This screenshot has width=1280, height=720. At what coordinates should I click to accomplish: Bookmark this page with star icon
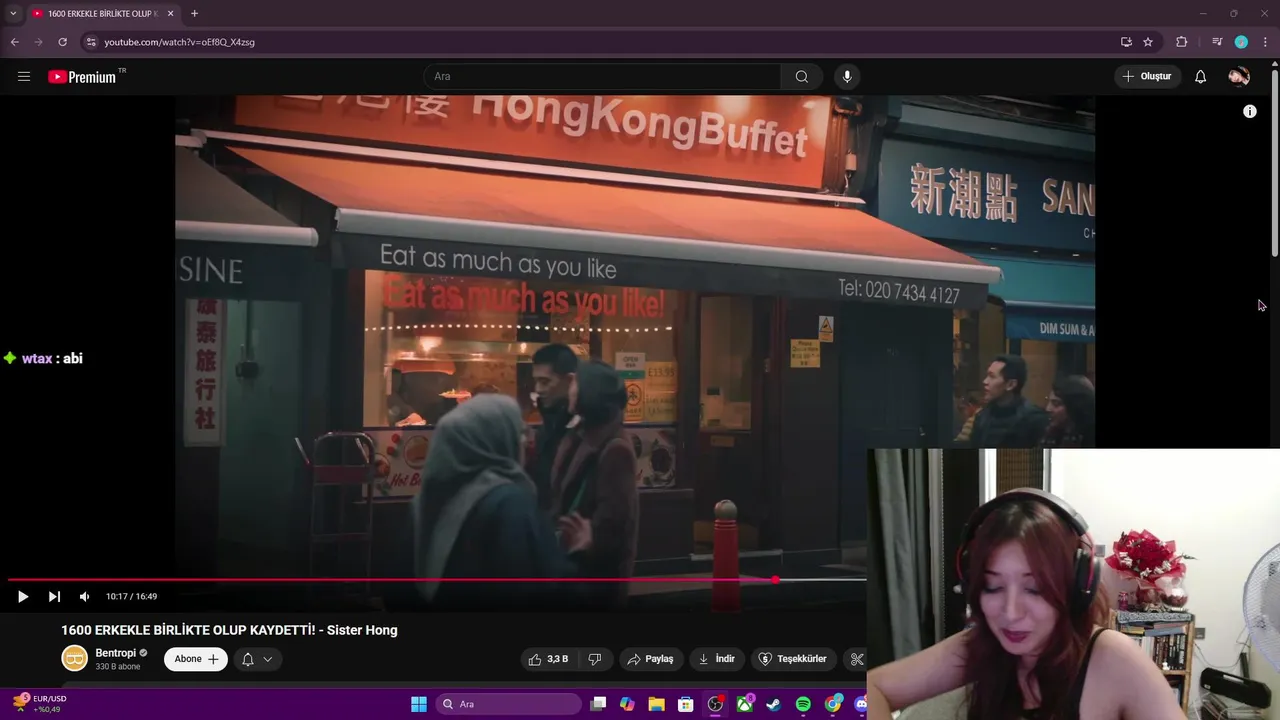(x=1148, y=42)
